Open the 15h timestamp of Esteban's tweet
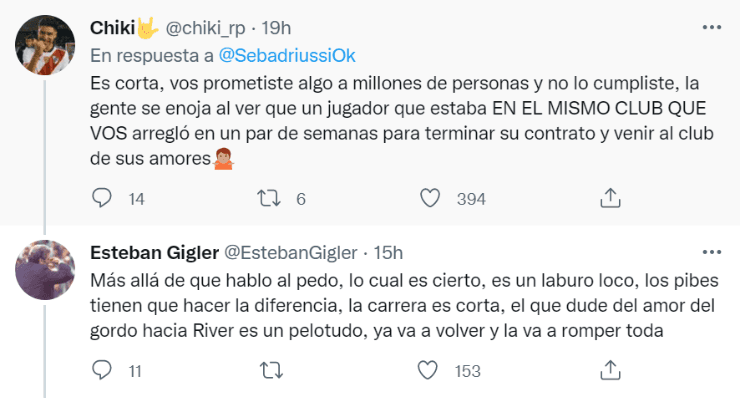 tap(386, 253)
